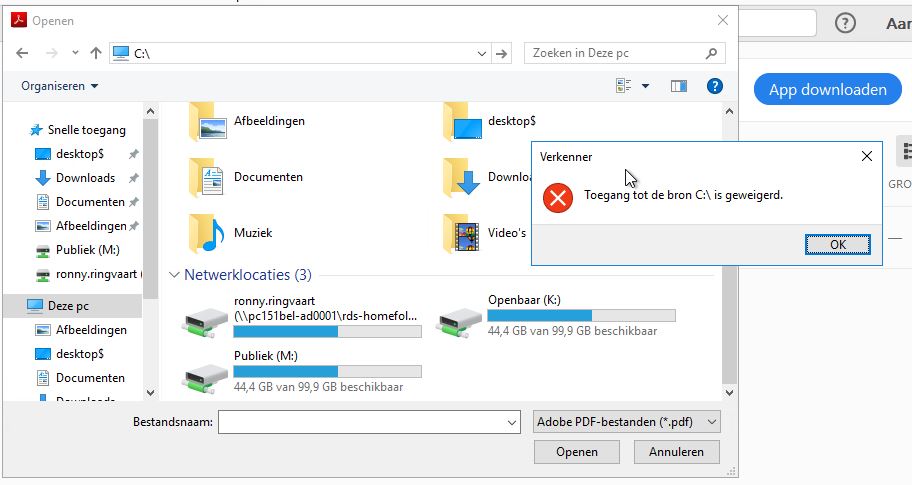This screenshot has width=912, height=485.
Task: Open the Afbeeldingen folder in main pane
Action: coord(208,121)
